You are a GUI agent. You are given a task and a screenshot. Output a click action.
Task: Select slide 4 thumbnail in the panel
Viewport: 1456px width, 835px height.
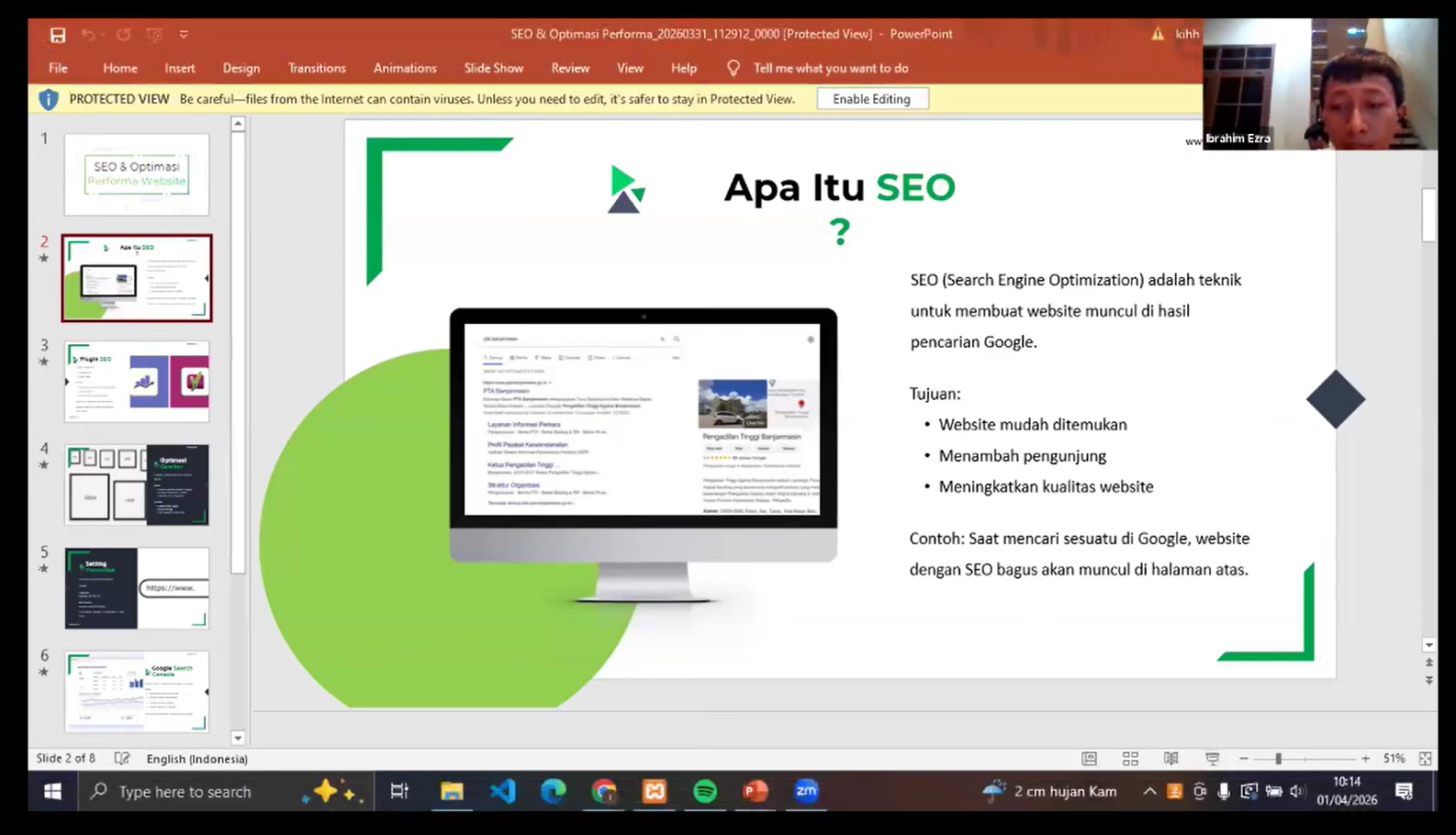coord(137,484)
